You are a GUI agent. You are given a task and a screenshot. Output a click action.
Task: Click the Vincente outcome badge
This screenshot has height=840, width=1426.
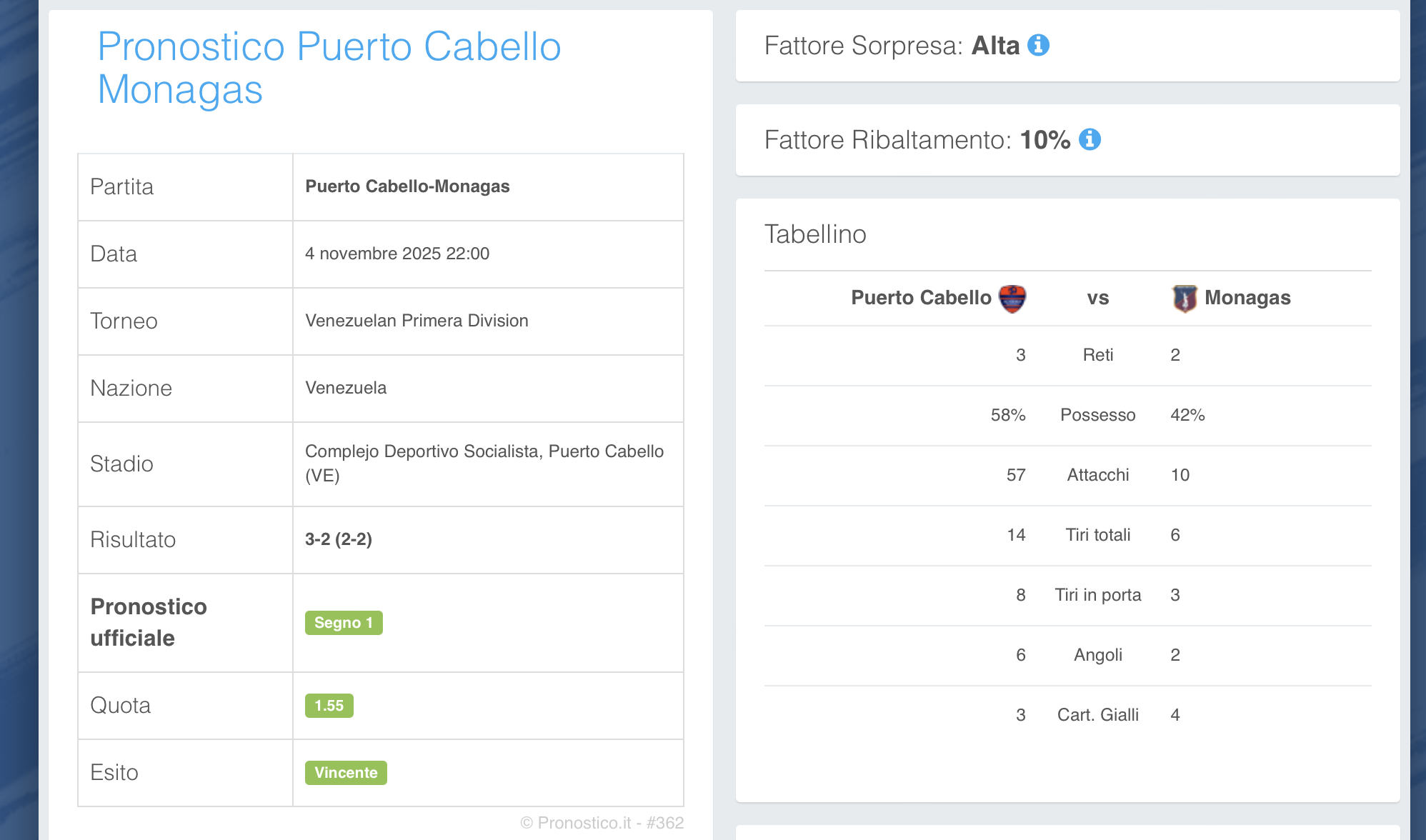[x=346, y=773]
